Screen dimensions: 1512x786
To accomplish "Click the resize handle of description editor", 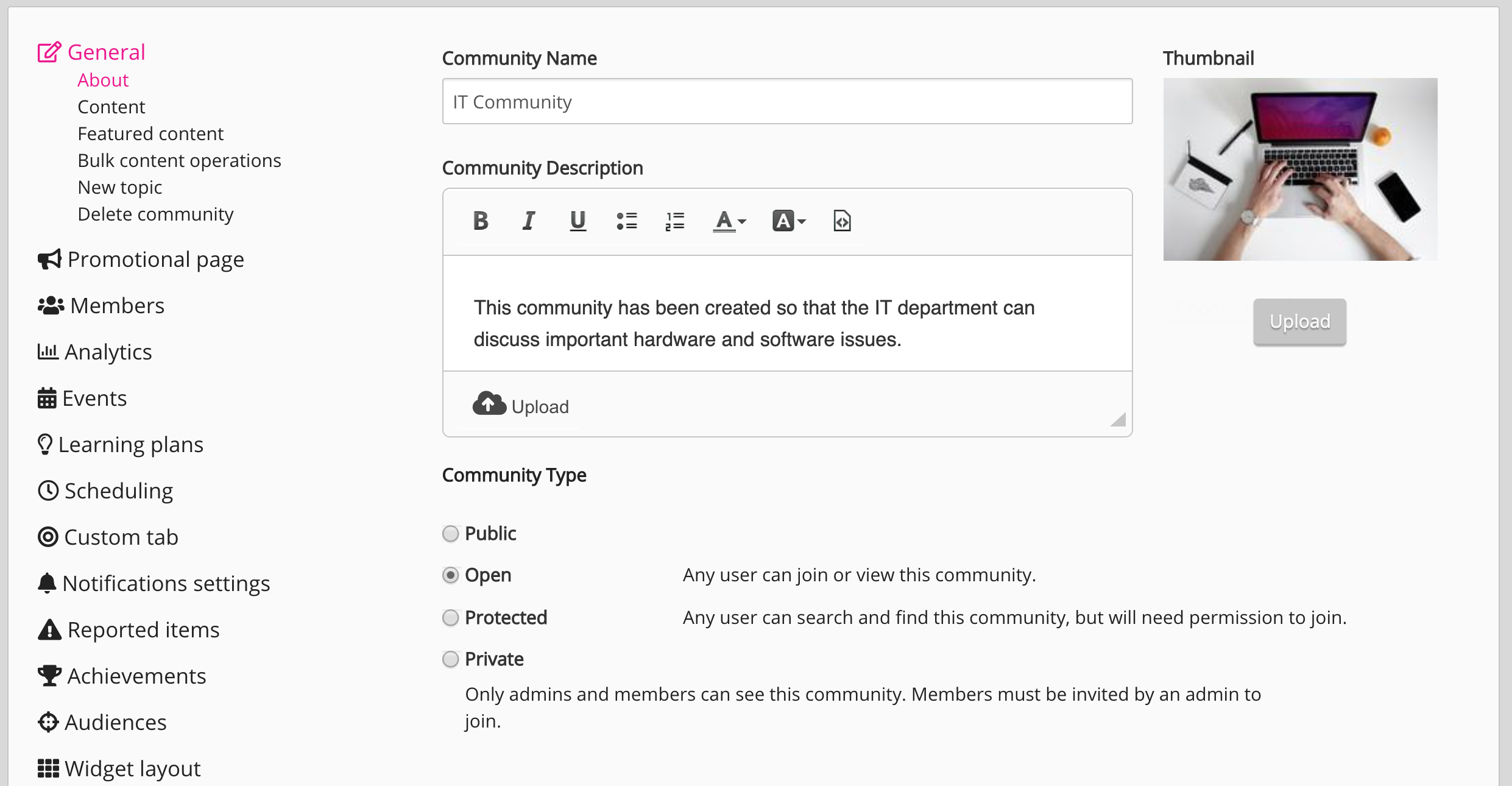I will [x=1118, y=420].
